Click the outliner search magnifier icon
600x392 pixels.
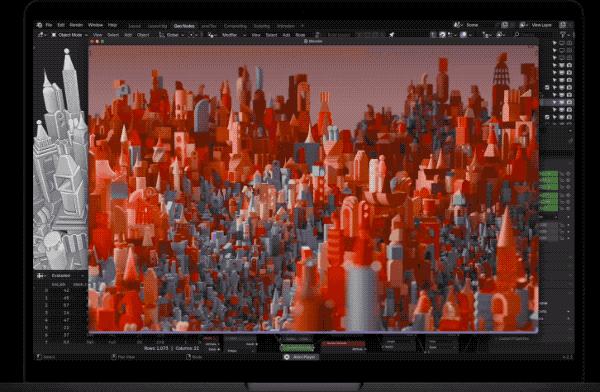517,34
